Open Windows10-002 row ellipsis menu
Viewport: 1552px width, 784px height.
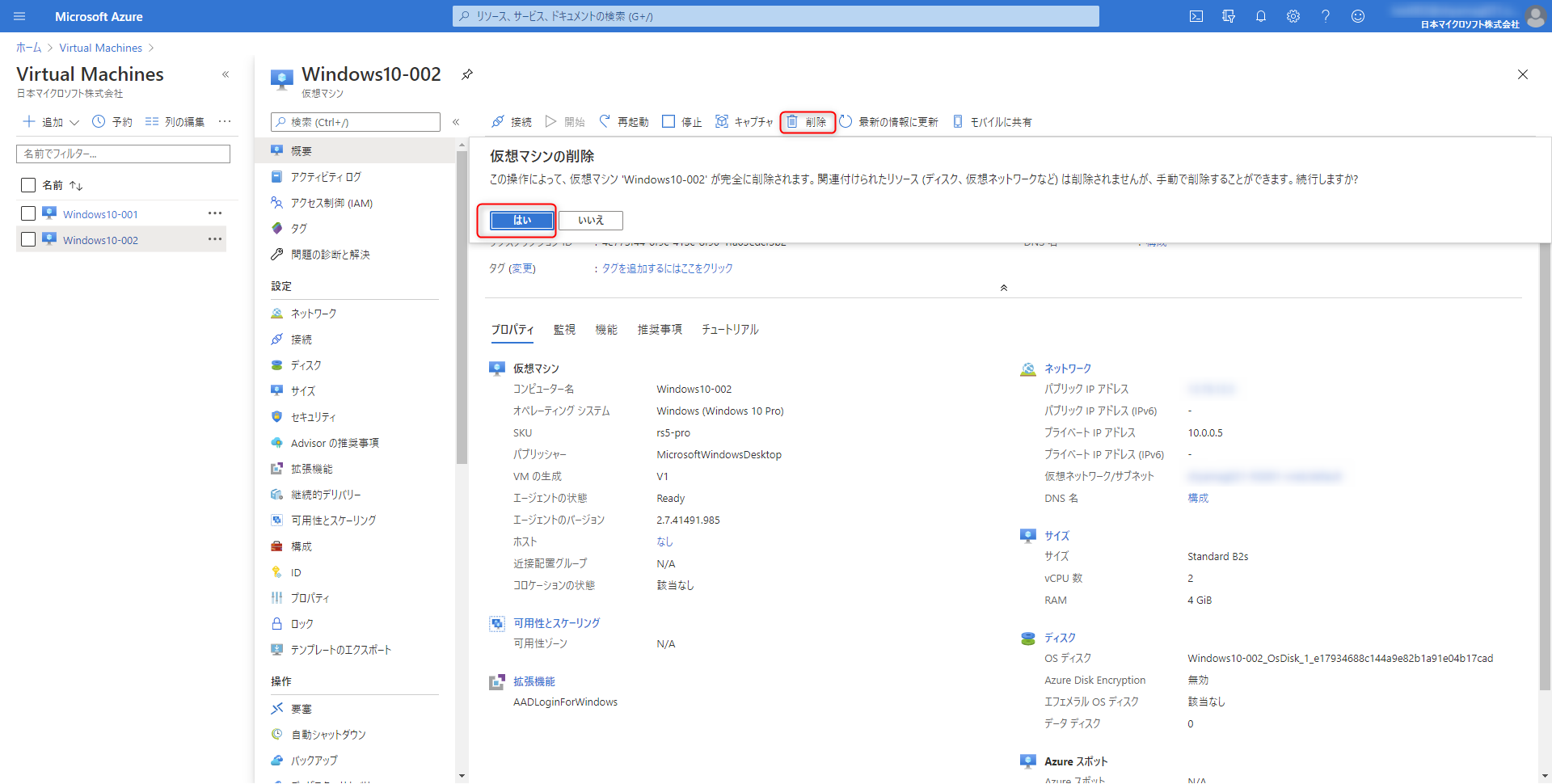(x=214, y=239)
